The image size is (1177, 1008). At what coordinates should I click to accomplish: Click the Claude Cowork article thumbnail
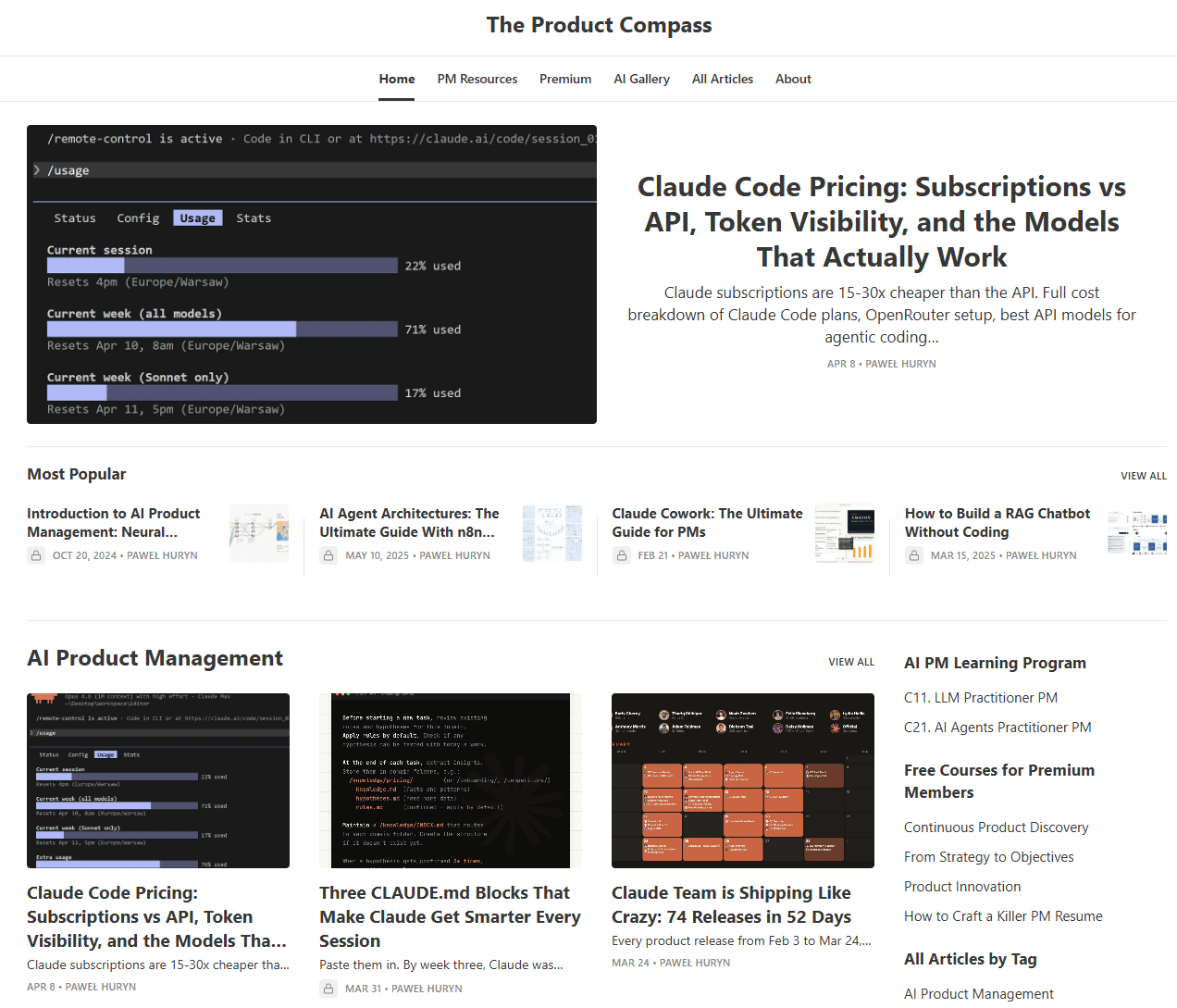tap(845, 533)
